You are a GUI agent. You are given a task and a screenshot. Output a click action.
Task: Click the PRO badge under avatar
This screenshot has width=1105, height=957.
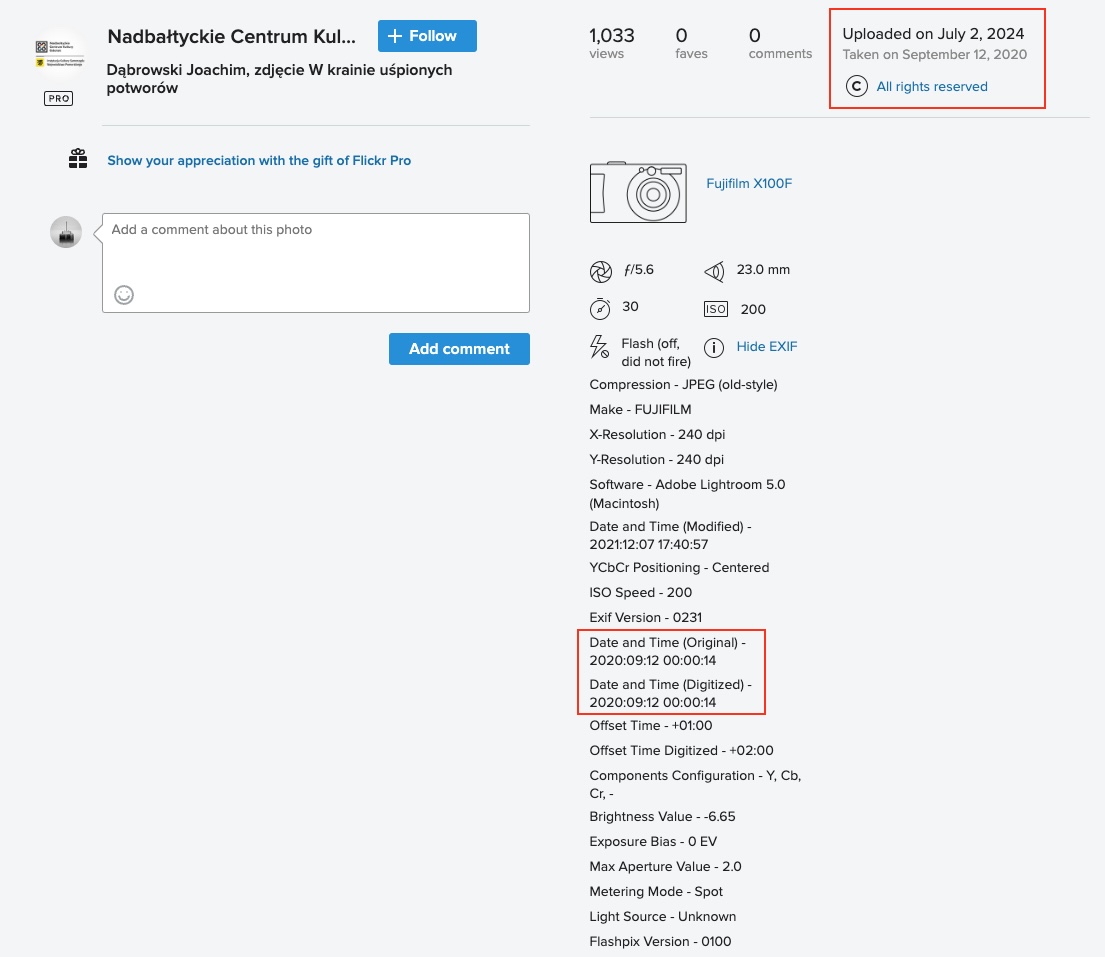pos(59,99)
